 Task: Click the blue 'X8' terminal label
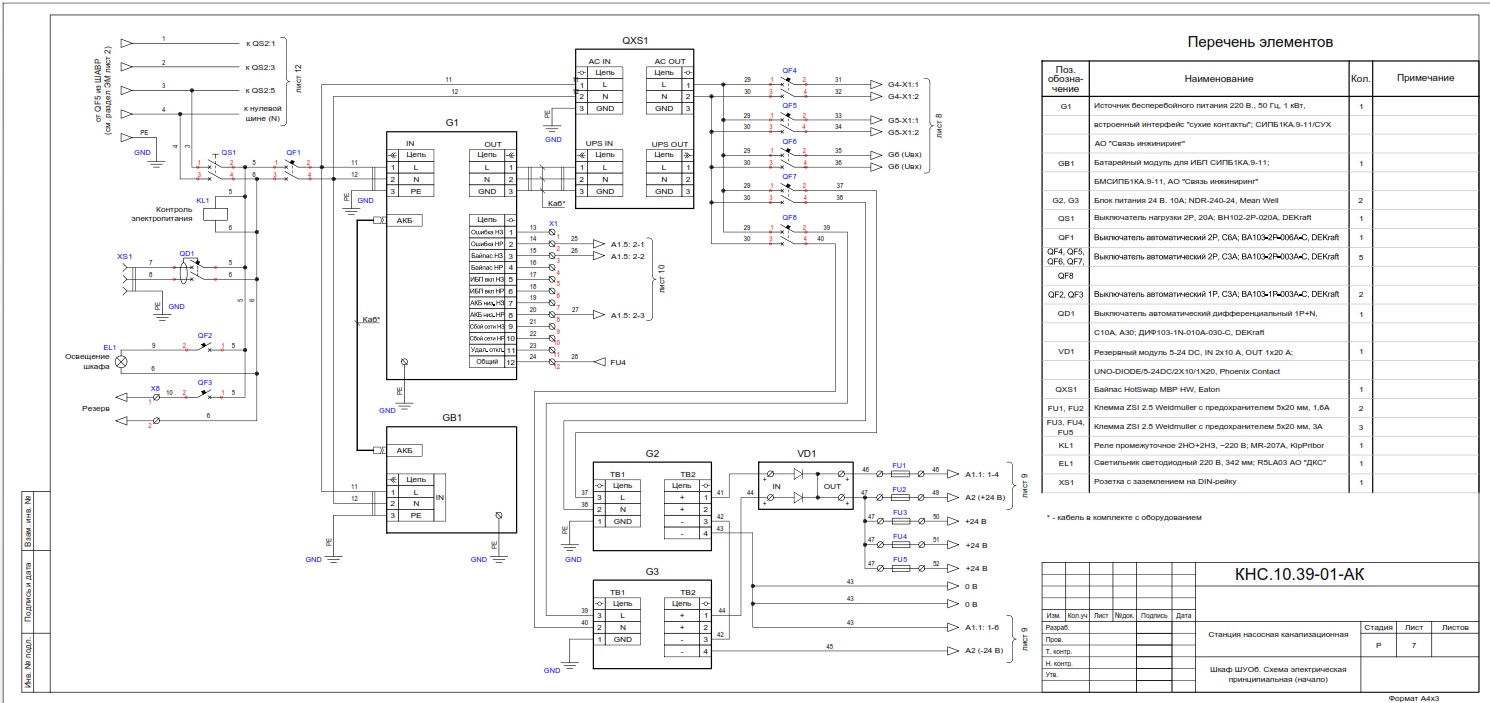[154, 388]
